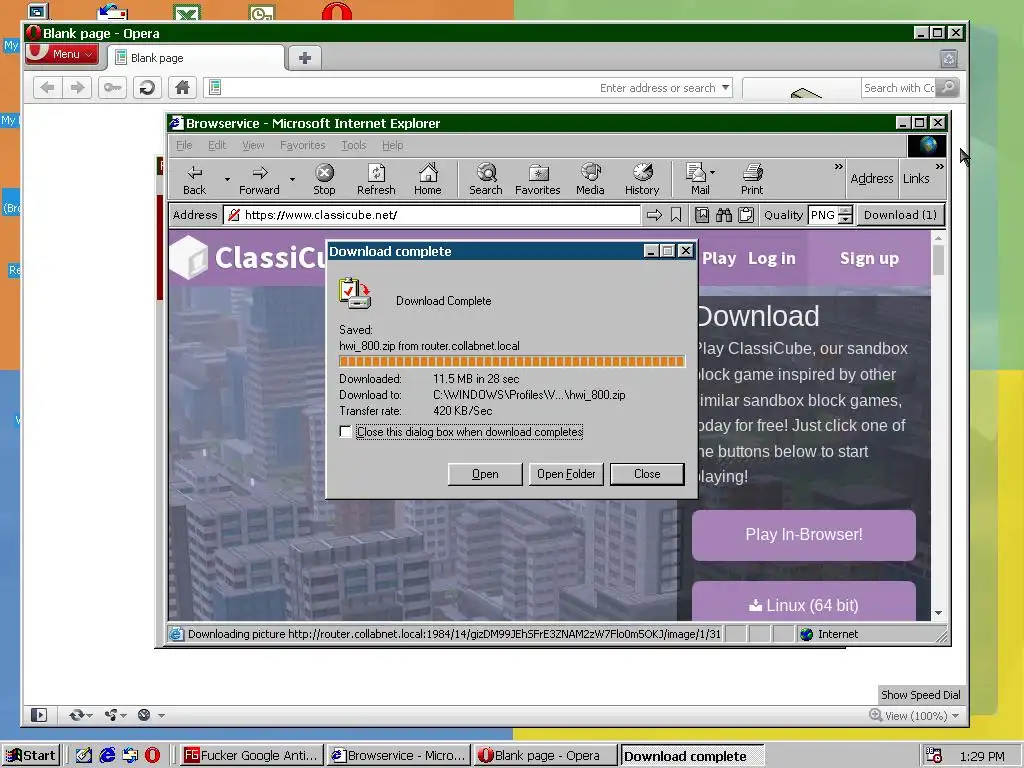
Task: Expand IE toolbar overflow chevron after Print
Action: click(x=839, y=167)
